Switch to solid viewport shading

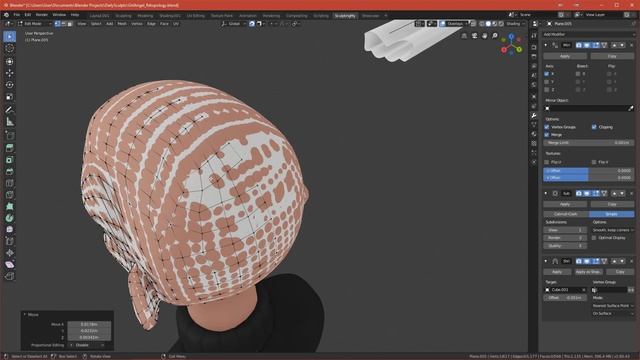(488, 24)
